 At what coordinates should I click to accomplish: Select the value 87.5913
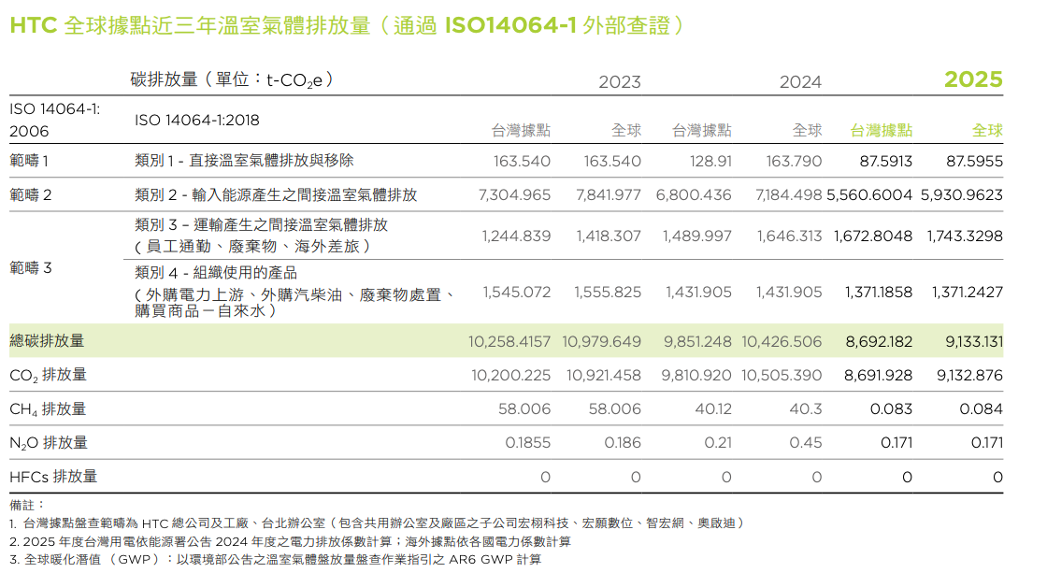tap(886, 161)
